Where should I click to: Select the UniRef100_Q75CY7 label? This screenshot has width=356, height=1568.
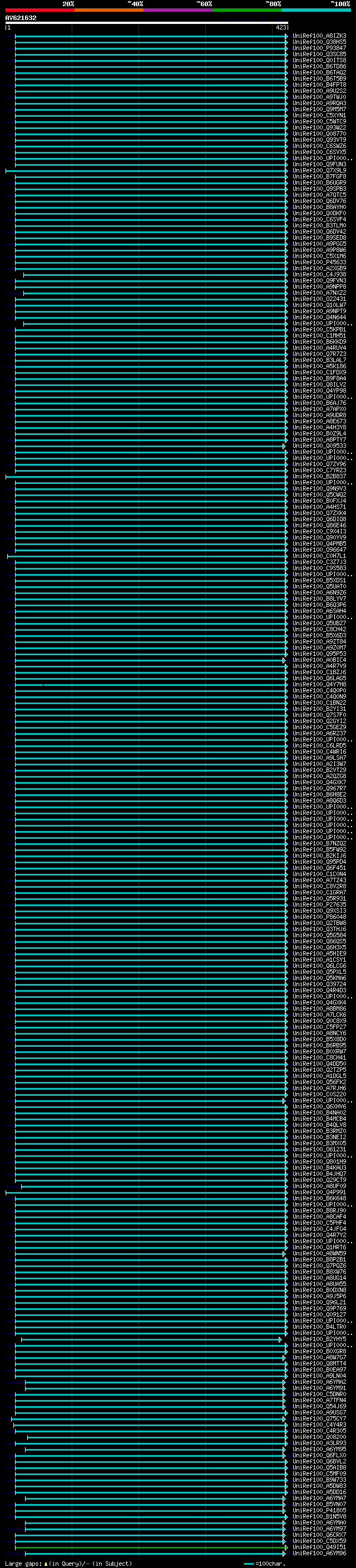coord(319,1419)
